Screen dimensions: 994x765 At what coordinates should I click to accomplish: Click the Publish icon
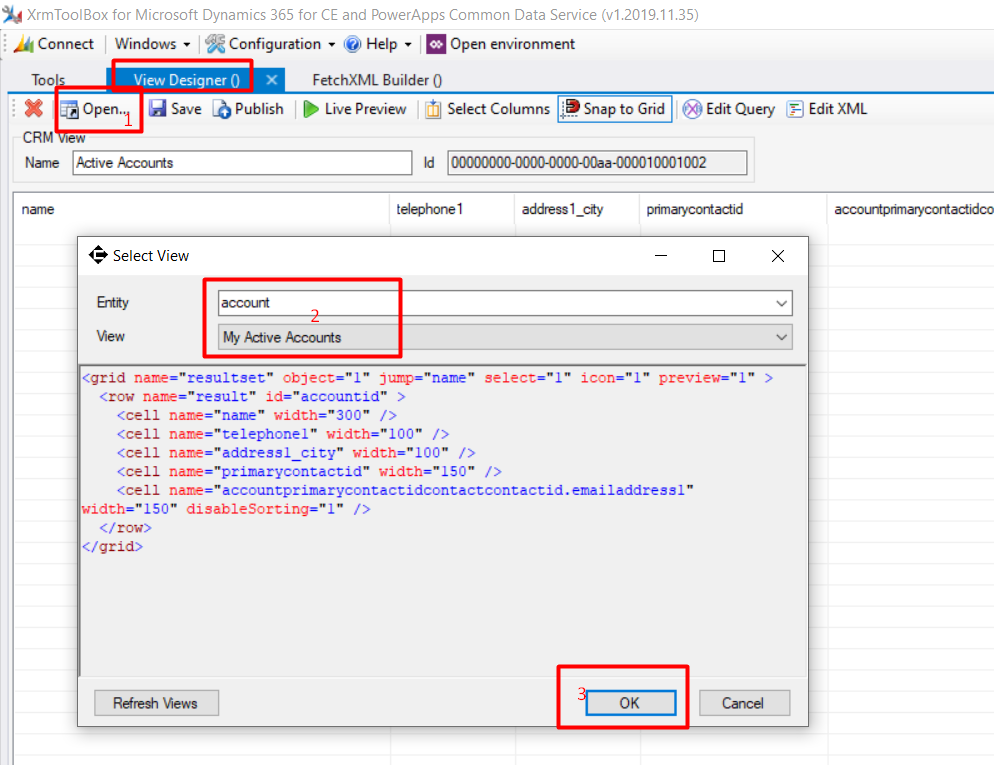222,109
